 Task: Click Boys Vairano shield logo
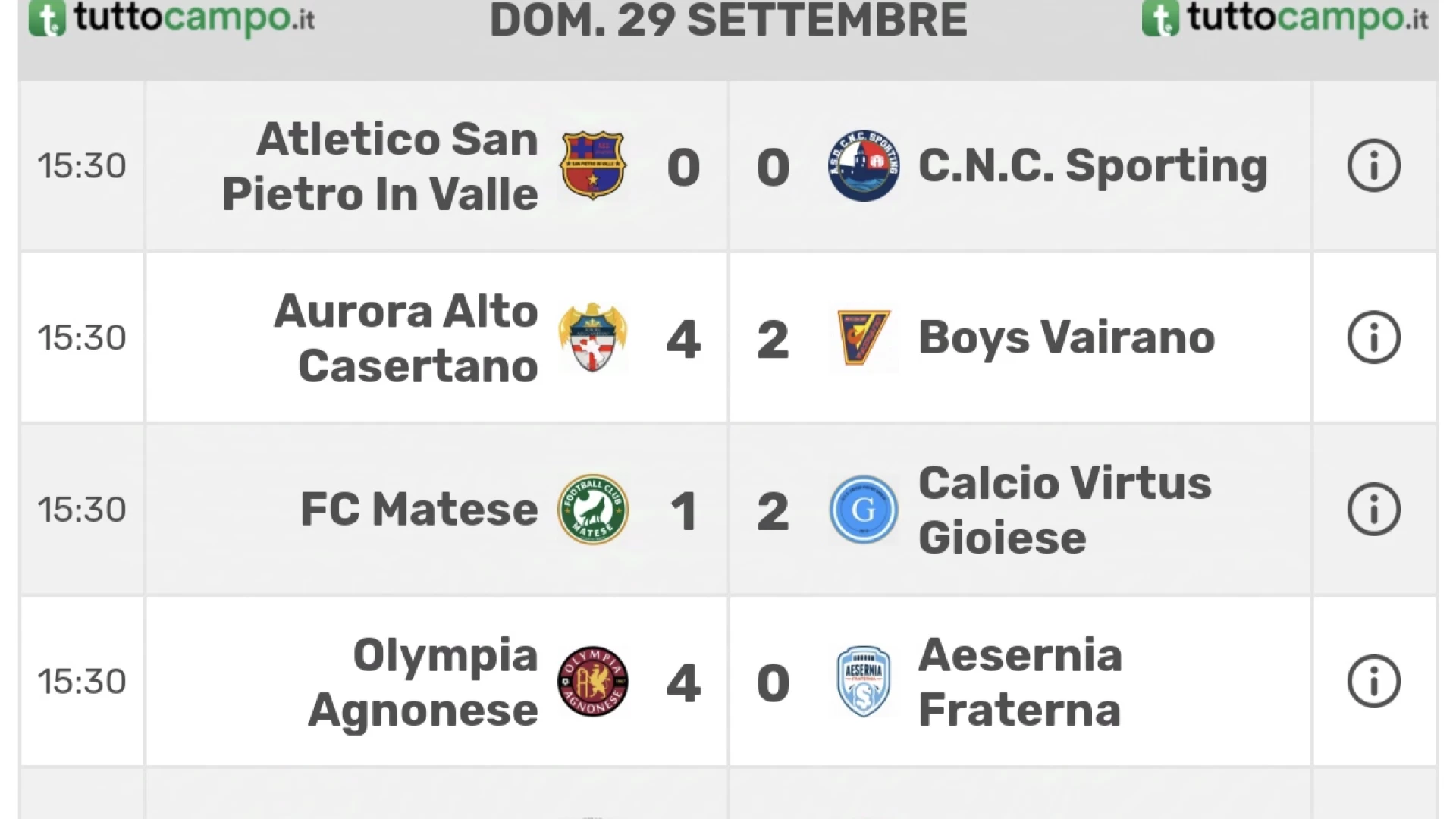pos(863,337)
